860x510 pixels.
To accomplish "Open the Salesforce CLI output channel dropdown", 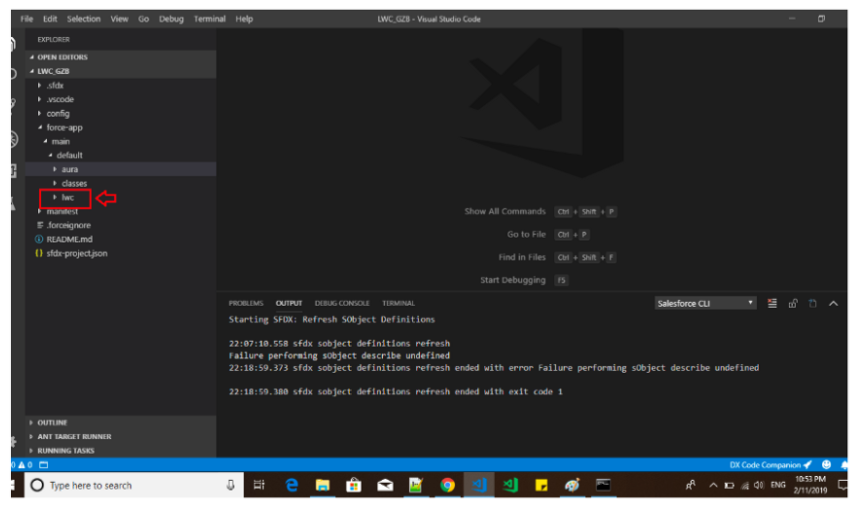I will pos(705,303).
